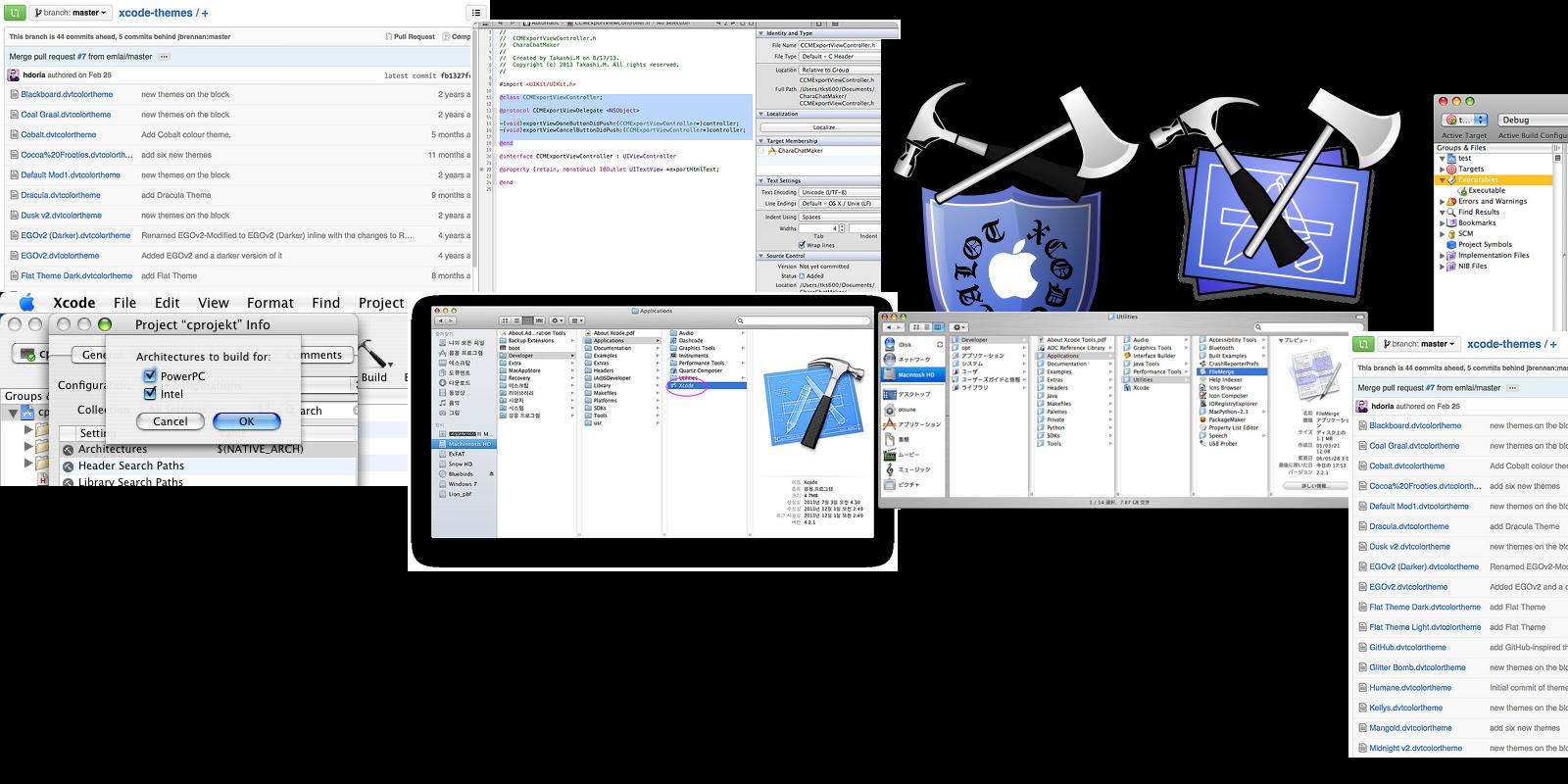Confirm architectures with the OK button
This screenshot has width=1568, height=784.
(246, 421)
